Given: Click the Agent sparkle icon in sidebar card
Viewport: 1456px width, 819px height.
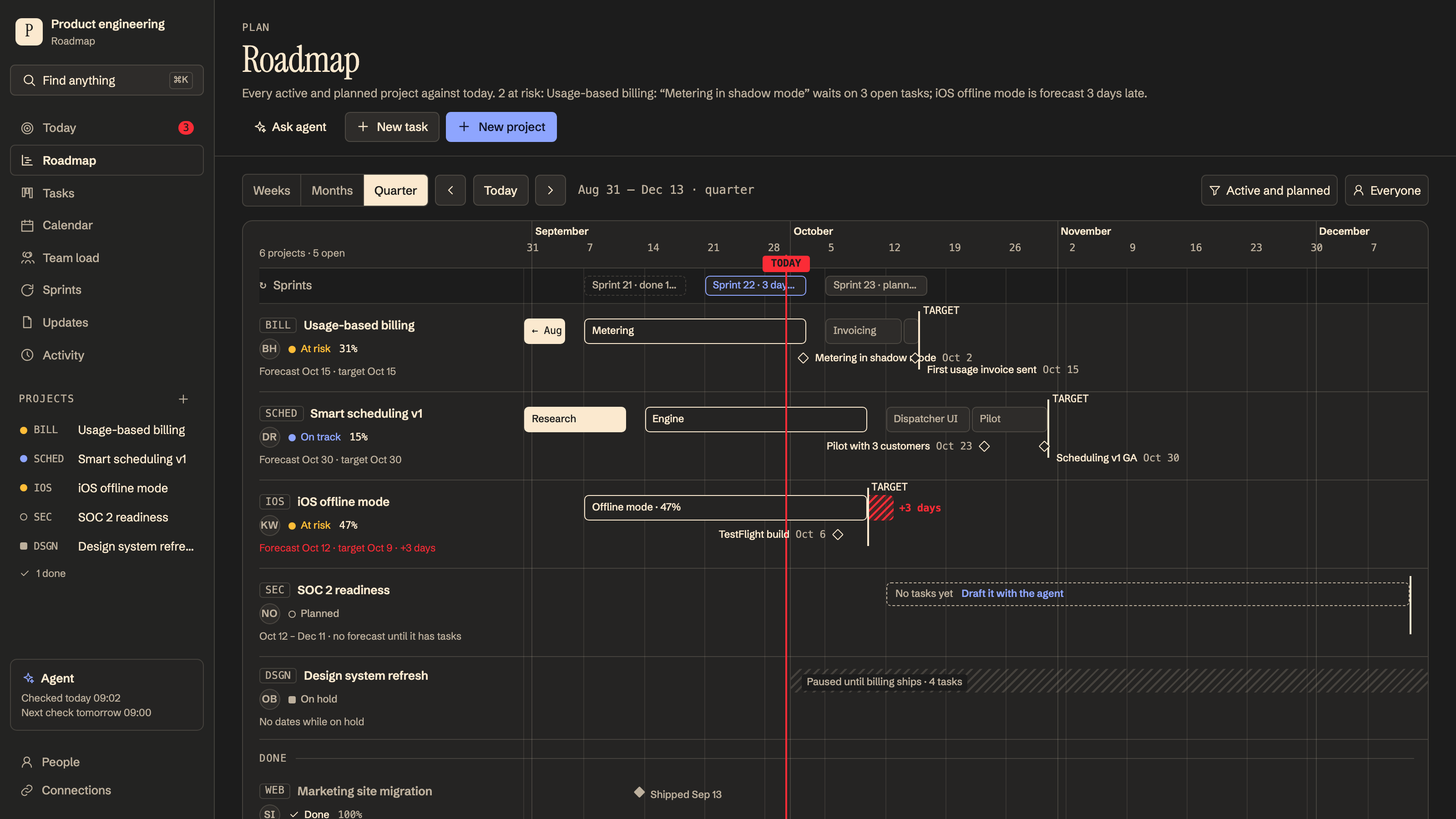Looking at the screenshot, I should coord(28,677).
